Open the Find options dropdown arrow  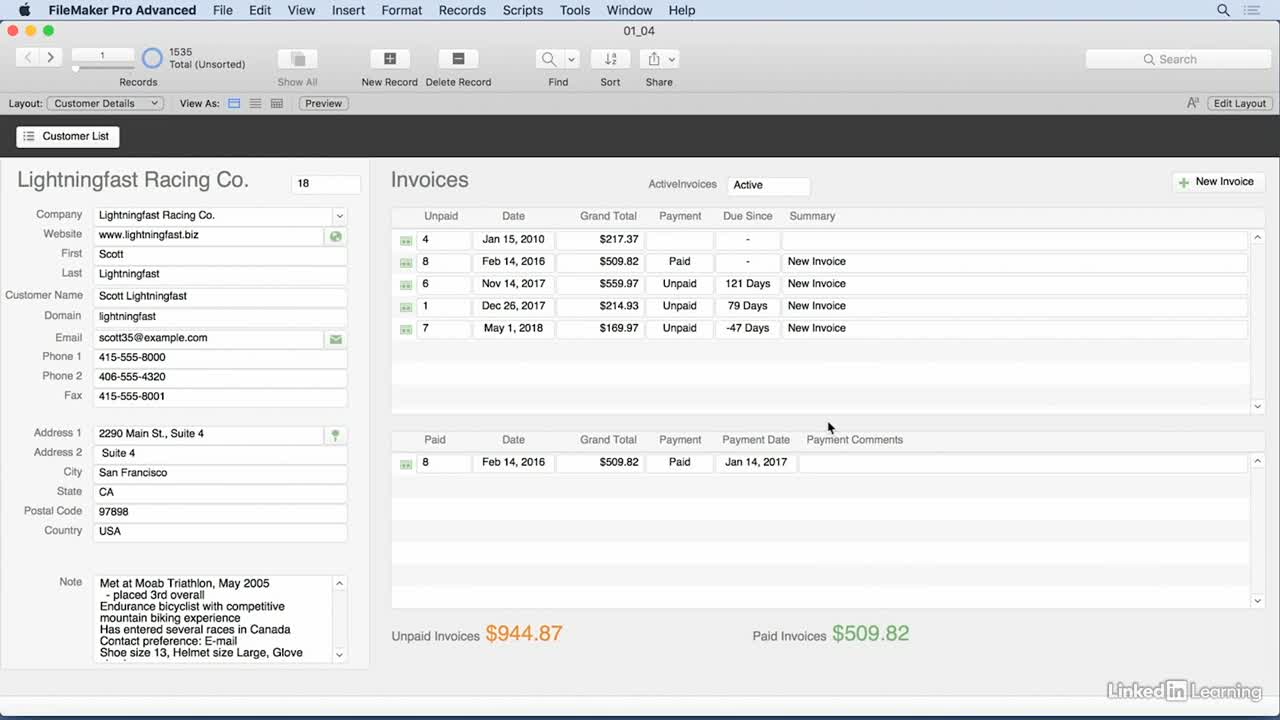[572, 59]
